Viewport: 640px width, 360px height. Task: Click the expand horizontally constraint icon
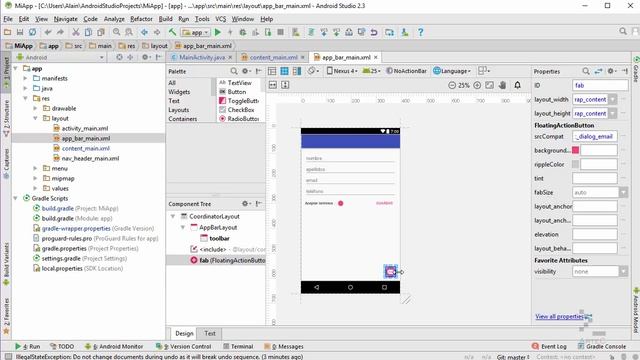click(273, 85)
